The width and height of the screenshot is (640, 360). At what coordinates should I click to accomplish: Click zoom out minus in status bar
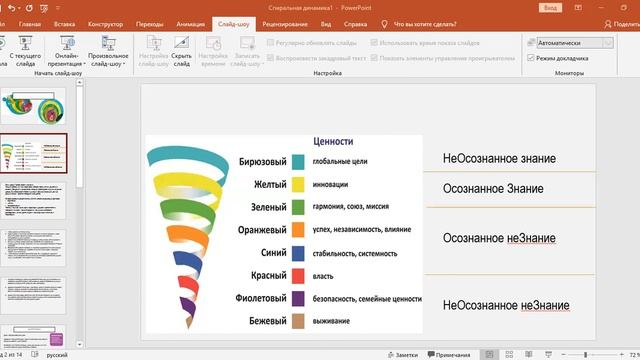click(564, 355)
